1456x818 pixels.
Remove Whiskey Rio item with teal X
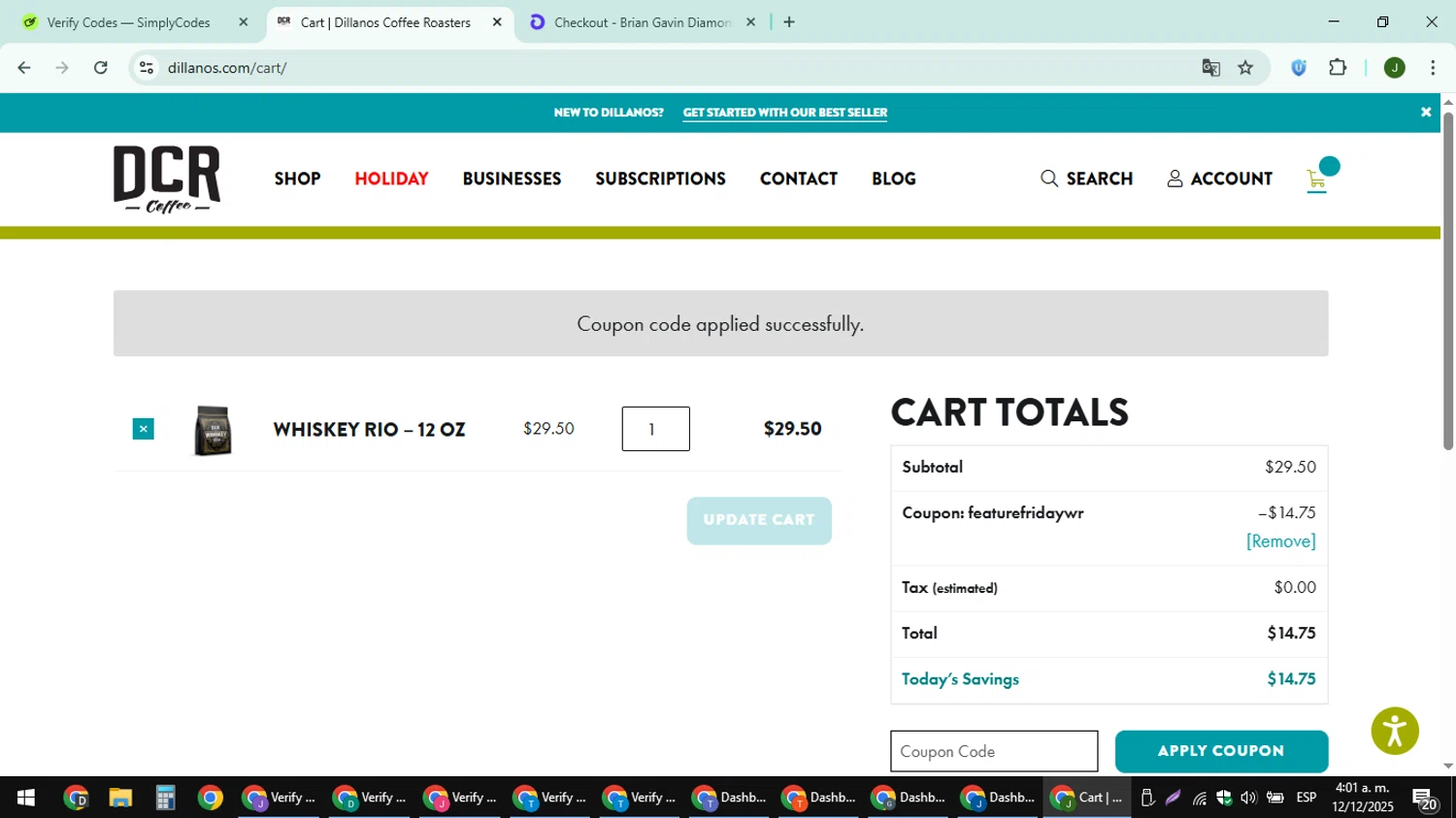pyautogui.click(x=143, y=429)
